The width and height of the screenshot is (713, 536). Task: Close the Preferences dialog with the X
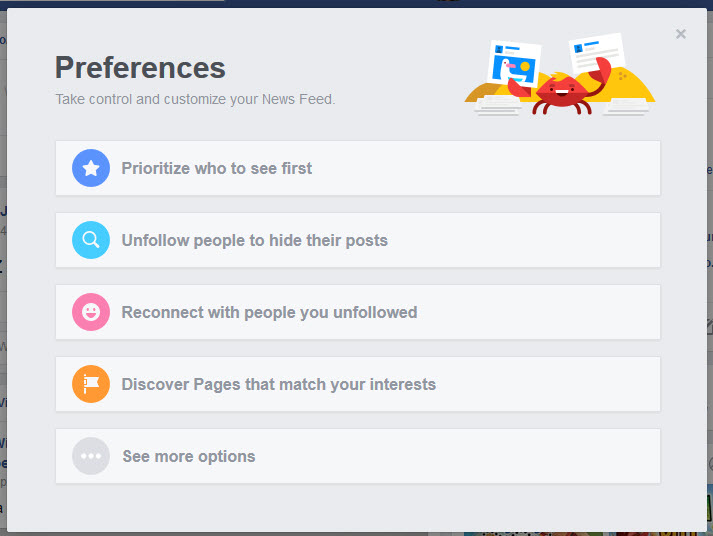pyautogui.click(x=681, y=34)
